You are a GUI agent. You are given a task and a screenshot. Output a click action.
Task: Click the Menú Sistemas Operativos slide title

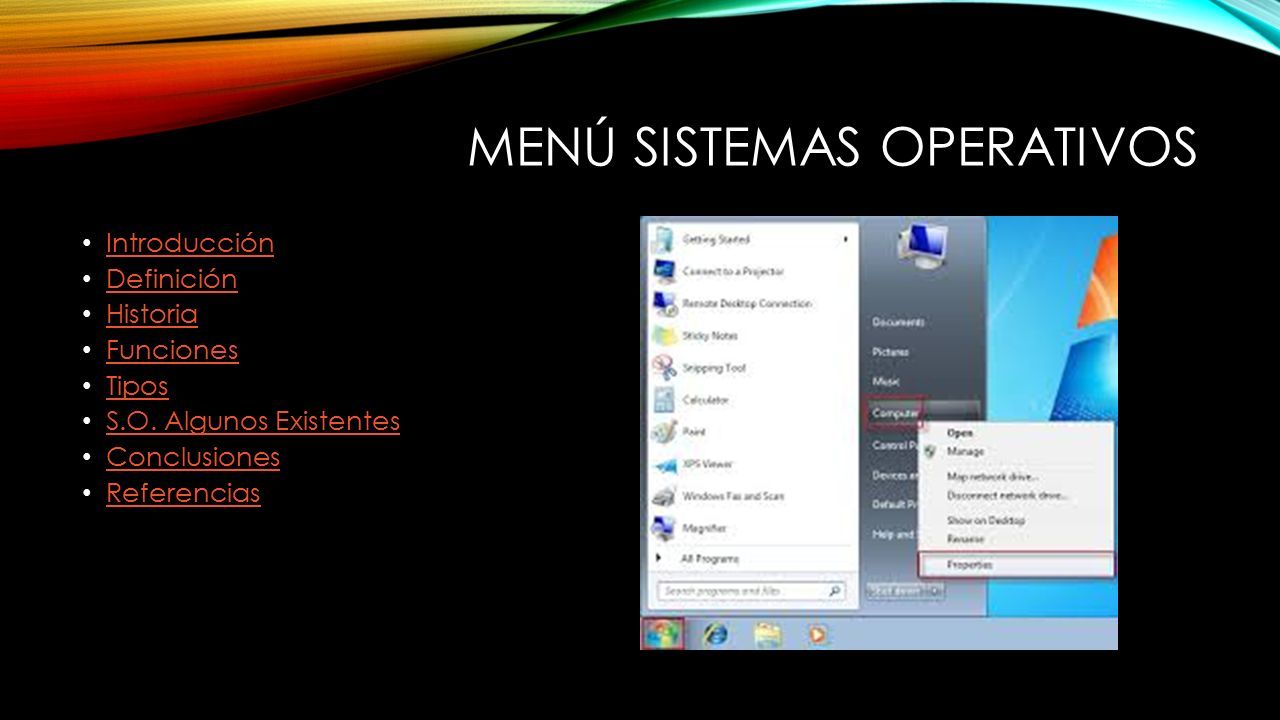click(x=832, y=148)
